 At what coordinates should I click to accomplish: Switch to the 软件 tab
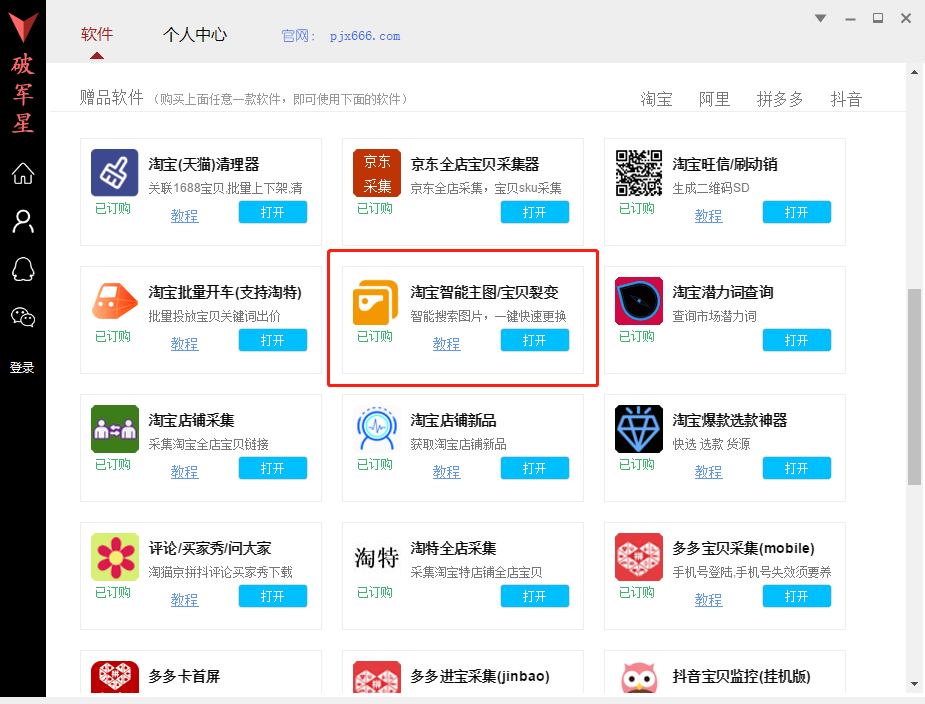pos(97,35)
